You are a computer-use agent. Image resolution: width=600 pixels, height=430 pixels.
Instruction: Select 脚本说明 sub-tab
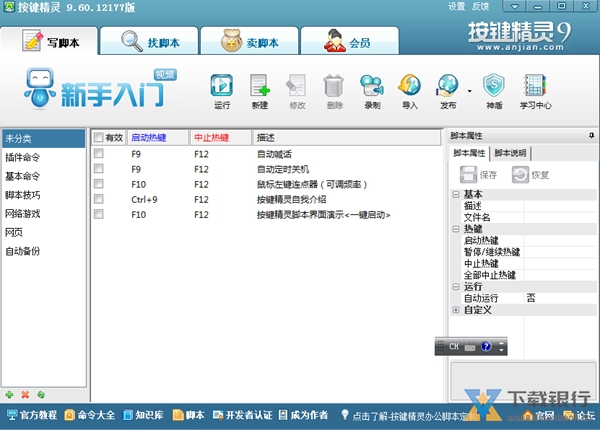510,153
